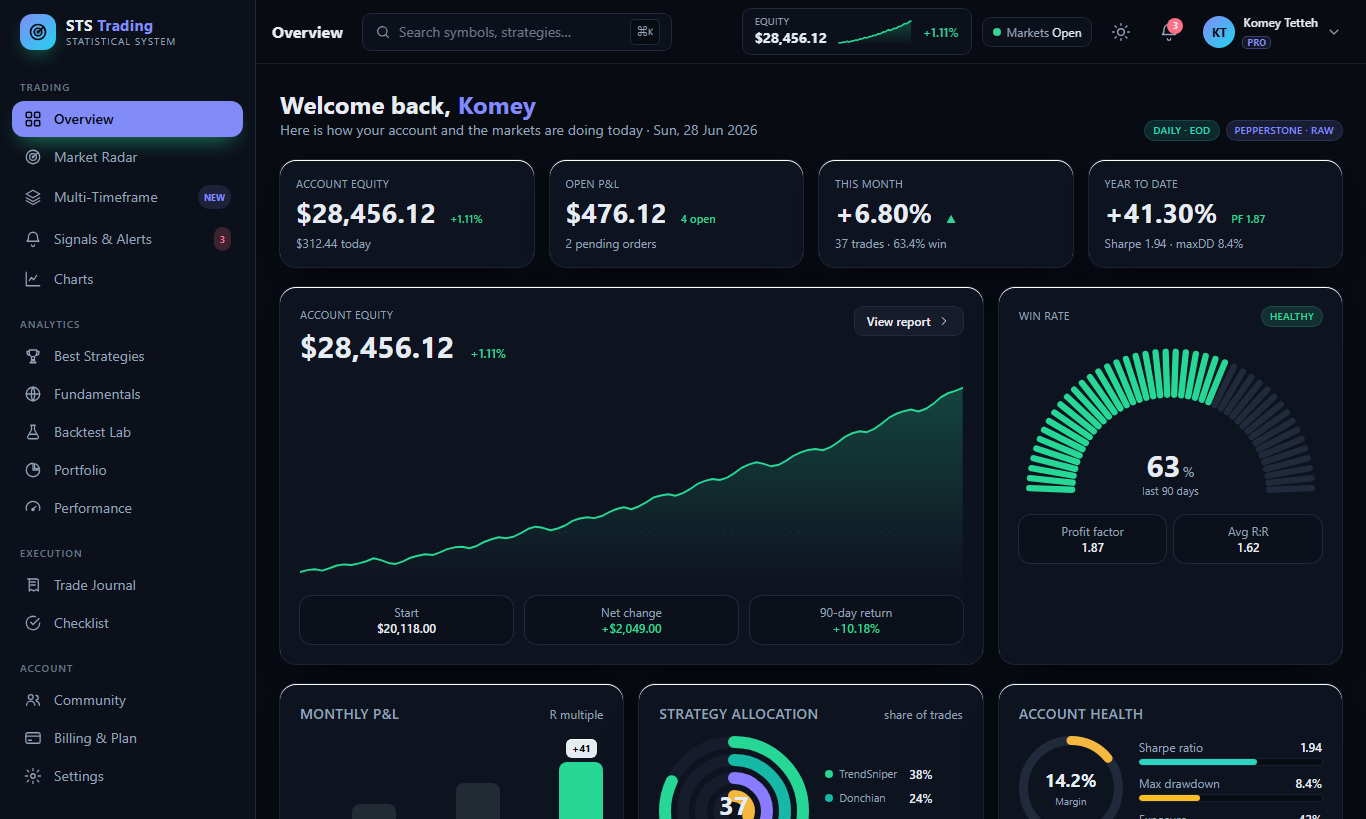This screenshot has width=1366, height=819.
Task: Click the Billing & Plan card icon
Action: pyautogui.click(x=33, y=738)
